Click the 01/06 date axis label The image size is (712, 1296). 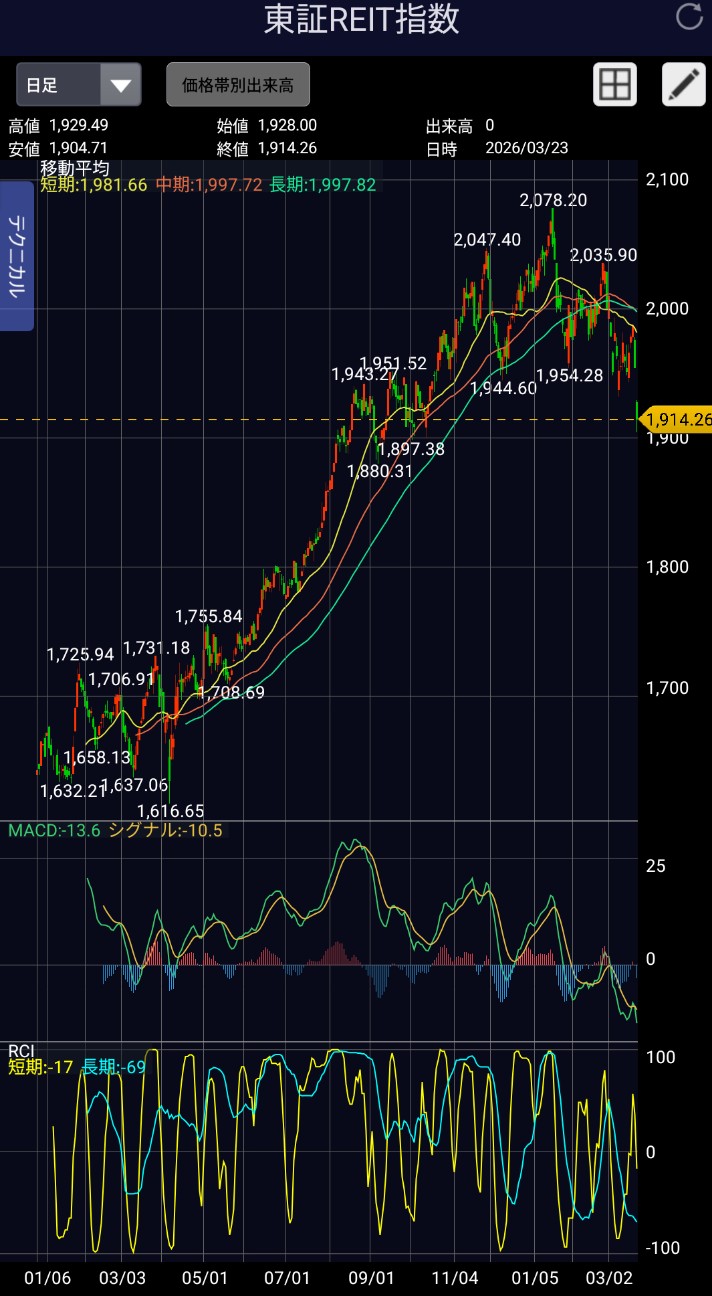click(x=47, y=1278)
